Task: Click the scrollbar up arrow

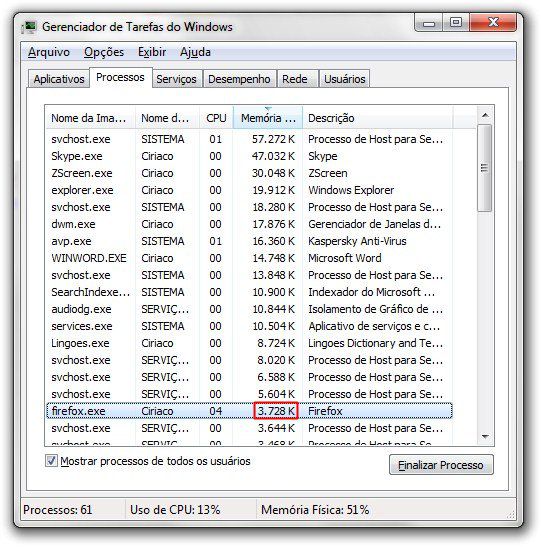Action: (x=485, y=115)
